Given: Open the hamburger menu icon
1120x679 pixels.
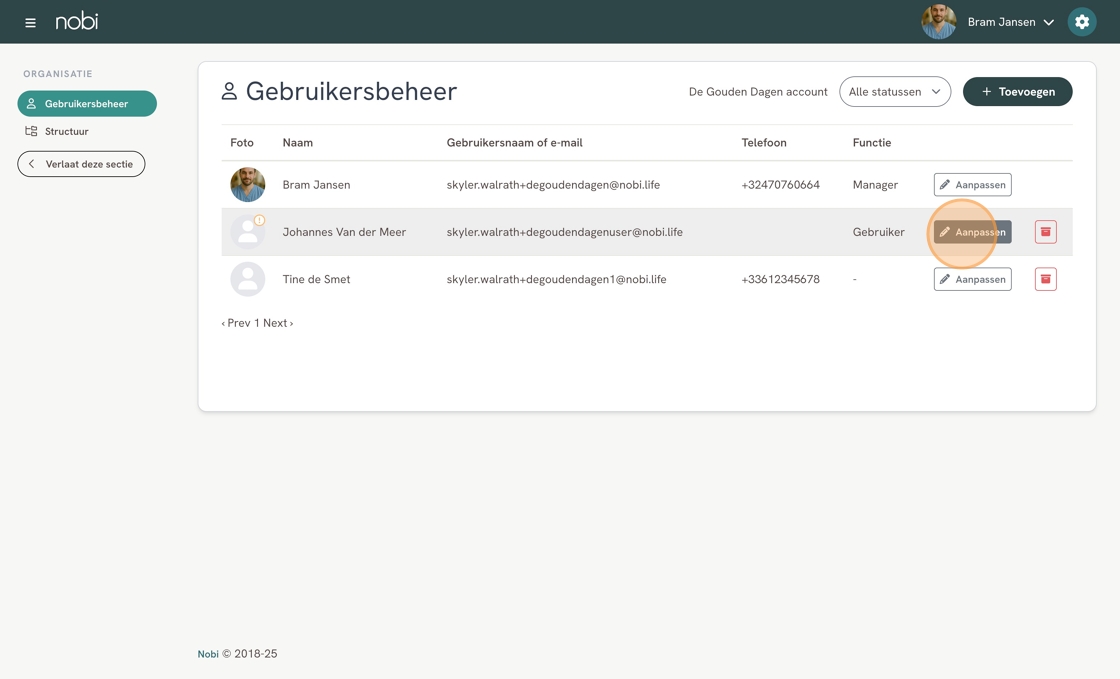Looking at the screenshot, I should pyautogui.click(x=30, y=22).
